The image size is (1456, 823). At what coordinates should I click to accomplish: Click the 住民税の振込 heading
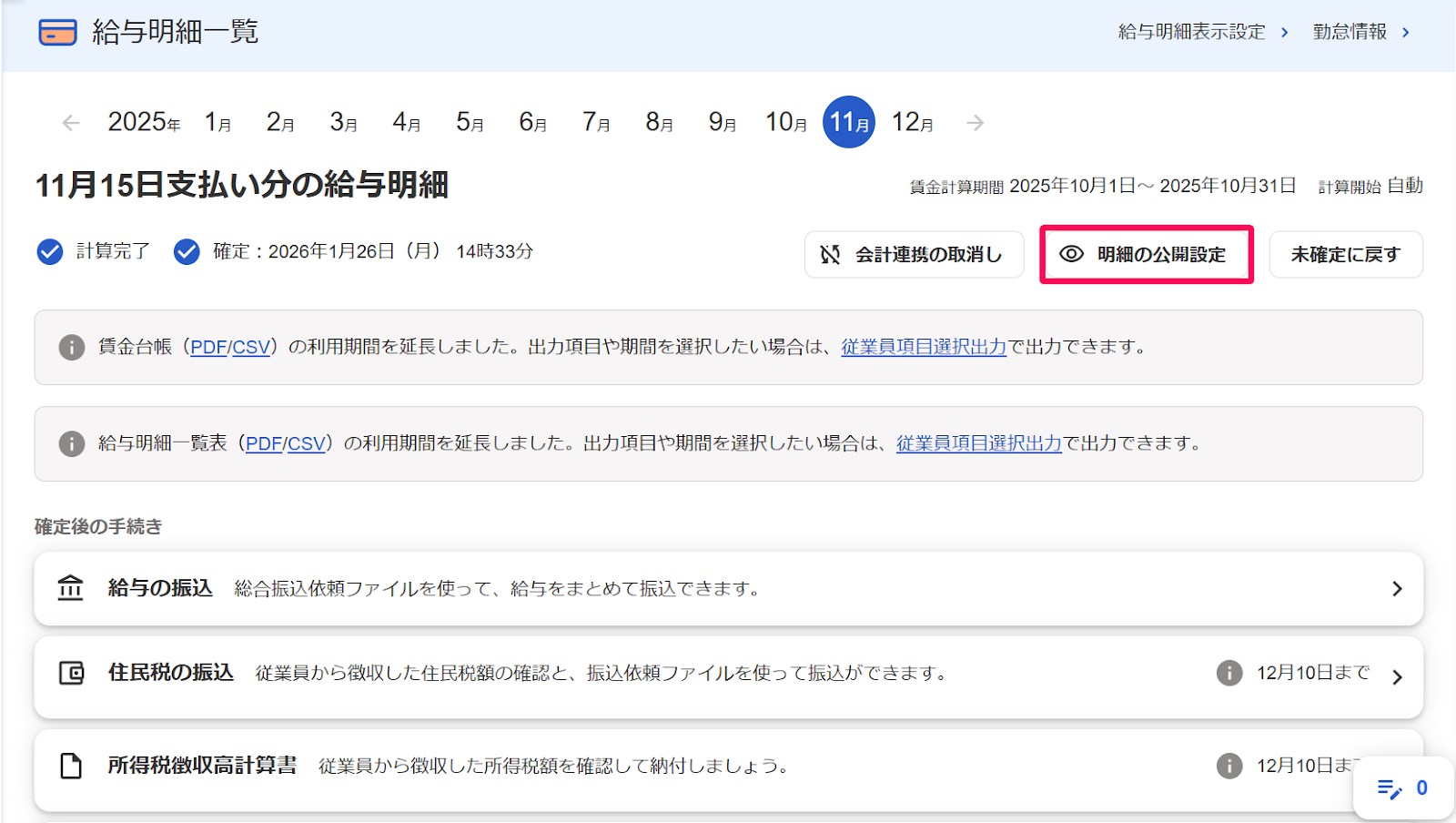click(x=171, y=673)
